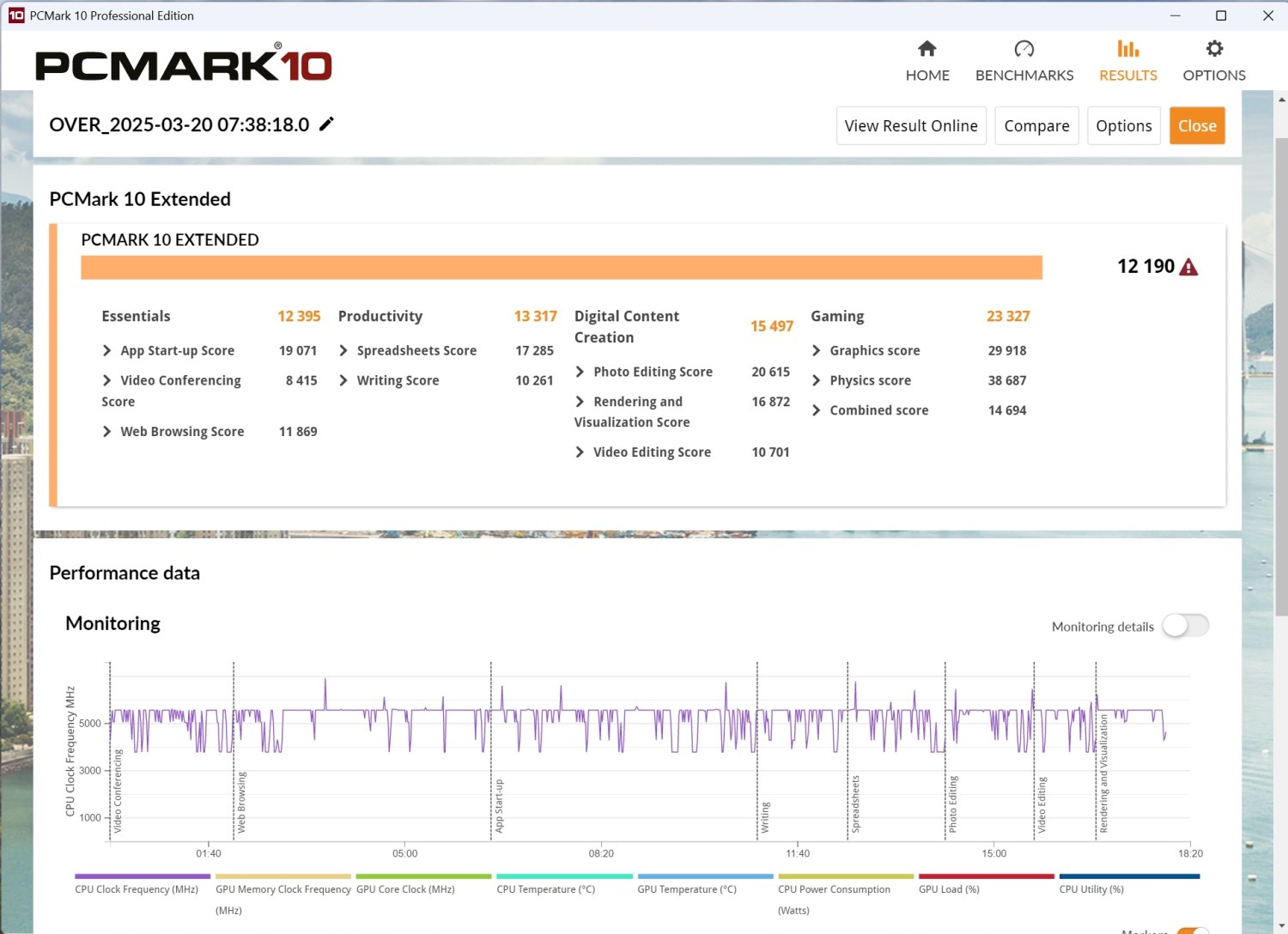Switch to the RESULTS section

[1128, 61]
